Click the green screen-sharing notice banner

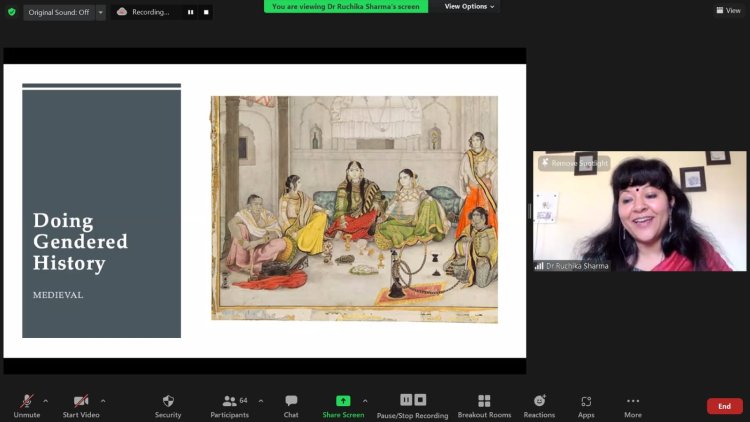pos(346,7)
